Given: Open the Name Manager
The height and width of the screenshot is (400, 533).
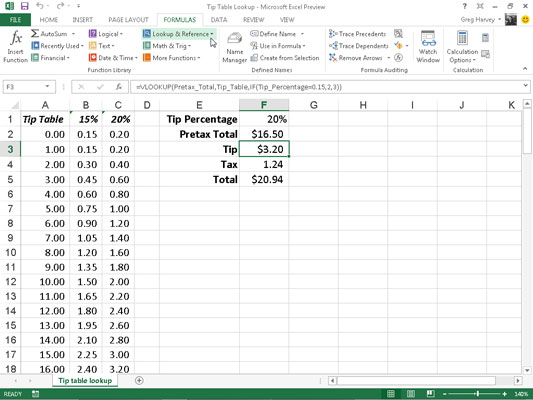Looking at the screenshot, I should coord(235,47).
